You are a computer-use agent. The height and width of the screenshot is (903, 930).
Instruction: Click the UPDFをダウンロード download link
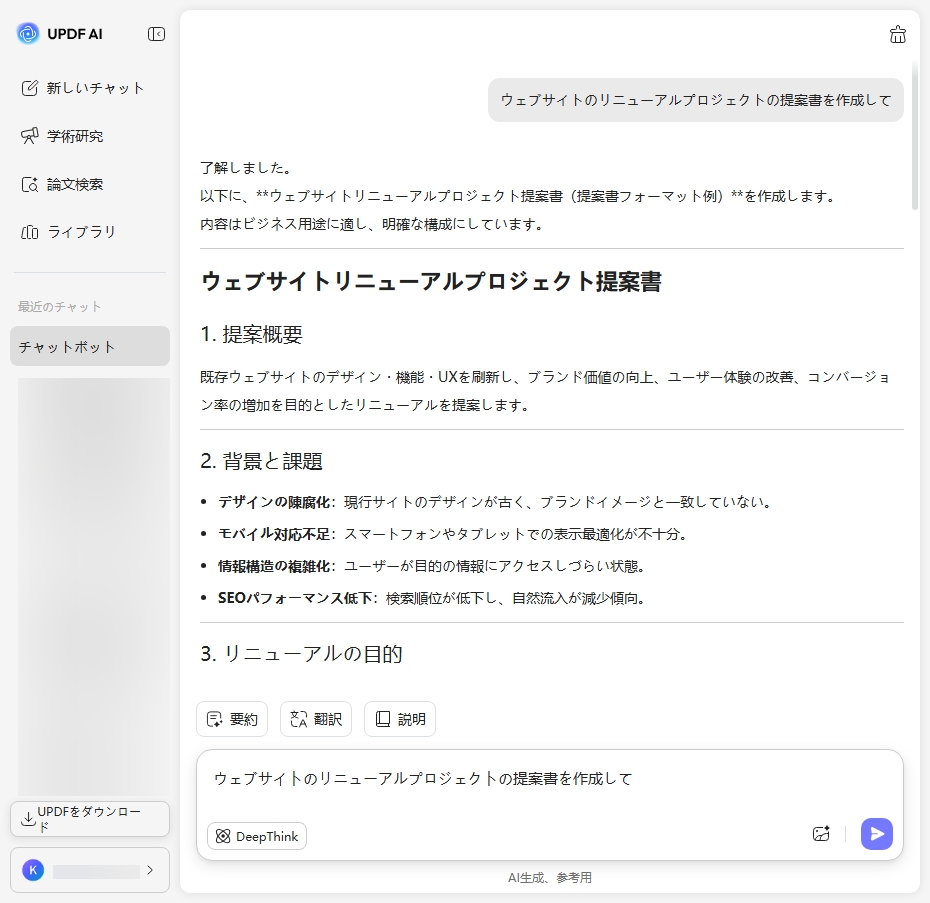(x=89, y=818)
